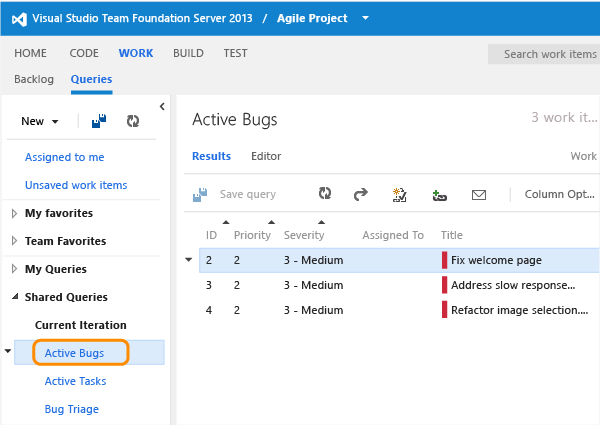Open the HOME hub
The image size is (600, 425).
30,53
